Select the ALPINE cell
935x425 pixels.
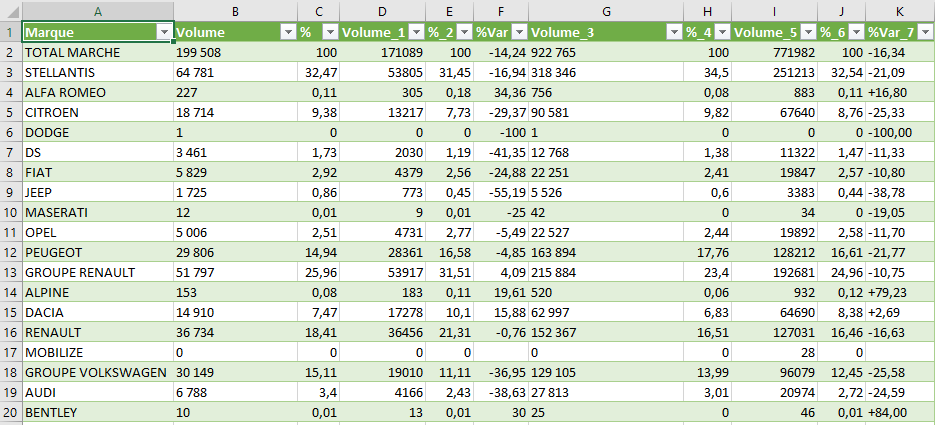pos(98,293)
